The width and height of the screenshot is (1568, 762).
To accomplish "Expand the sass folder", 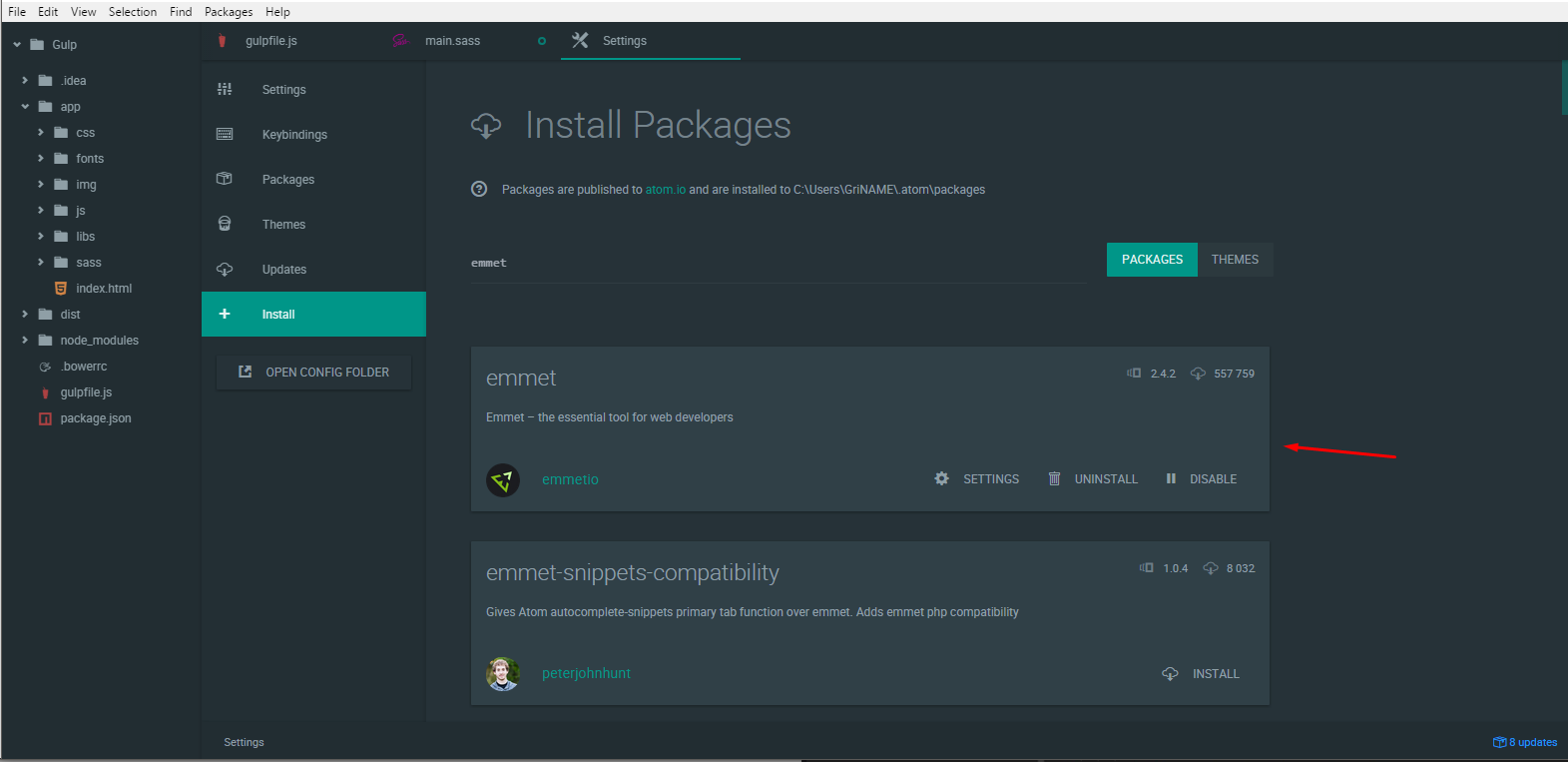I will [41, 262].
